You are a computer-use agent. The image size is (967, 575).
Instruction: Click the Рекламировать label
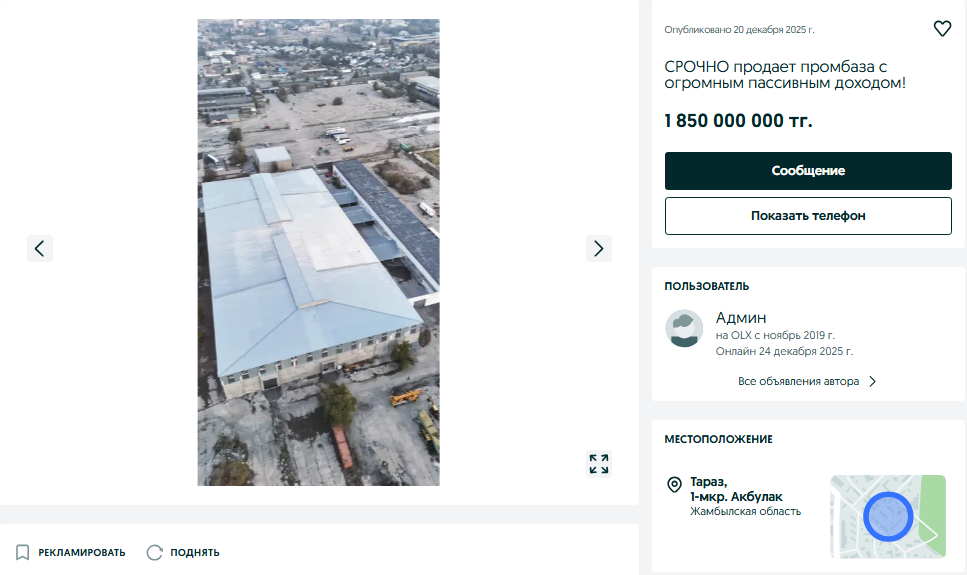(x=81, y=553)
